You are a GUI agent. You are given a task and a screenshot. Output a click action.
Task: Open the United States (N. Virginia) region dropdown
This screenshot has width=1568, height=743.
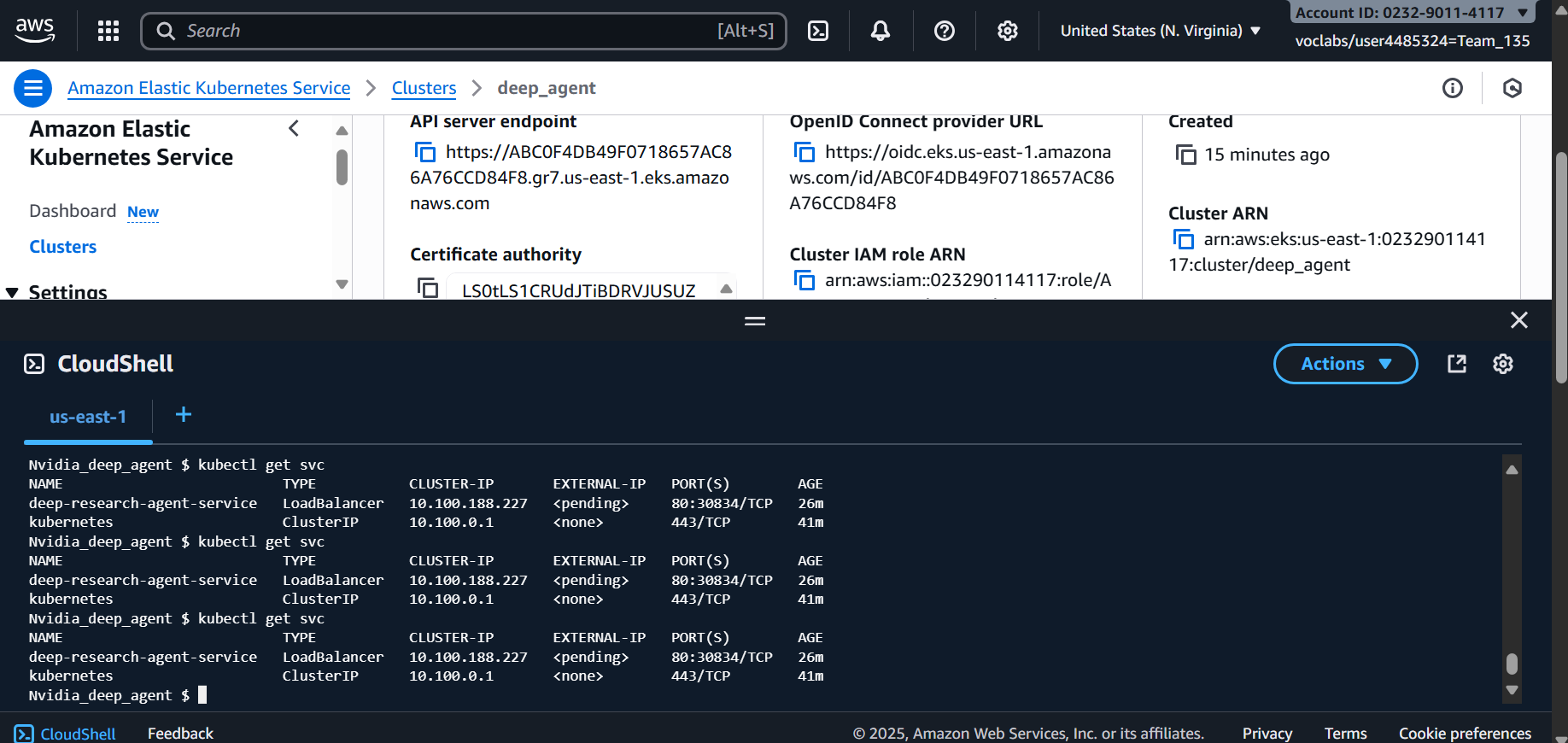1161,31
